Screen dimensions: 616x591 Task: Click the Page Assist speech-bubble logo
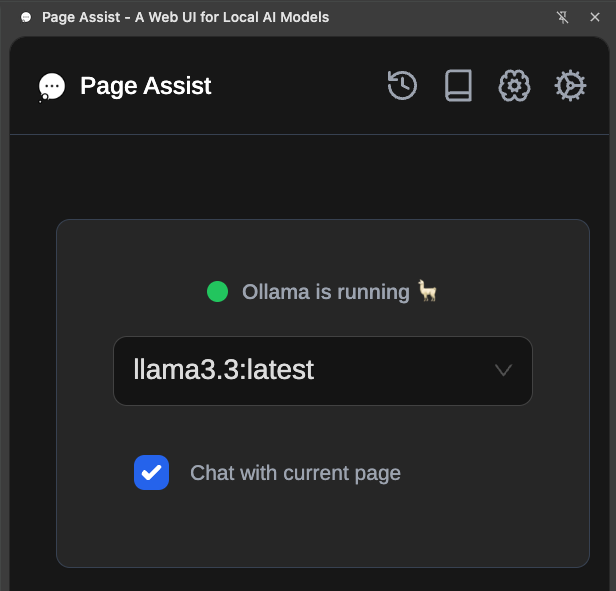pos(51,87)
